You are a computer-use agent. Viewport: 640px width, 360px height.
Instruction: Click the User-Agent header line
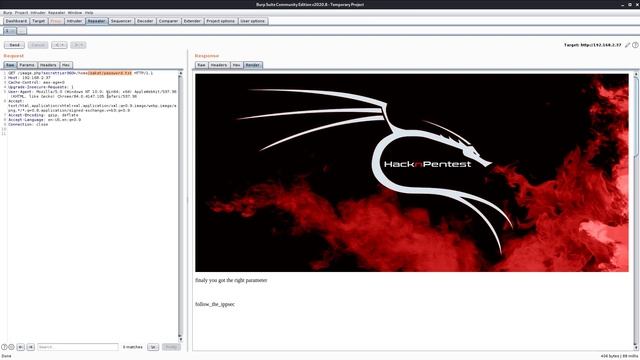pos(92,94)
